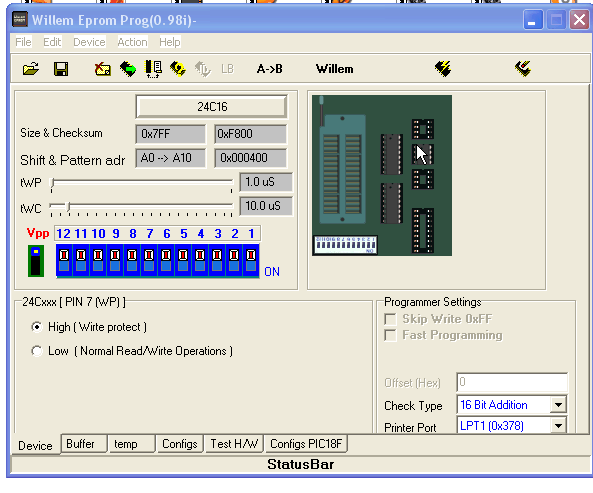Toggle DIP switch 4

coord(200,261)
